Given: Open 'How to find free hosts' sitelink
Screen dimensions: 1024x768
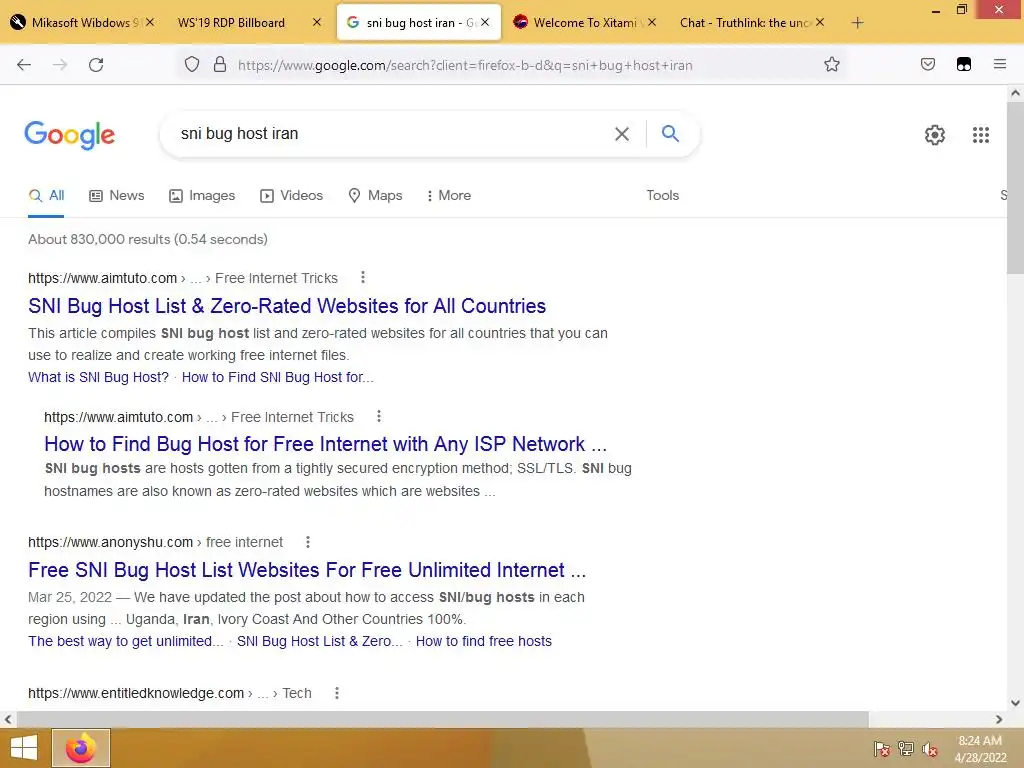Looking at the screenshot, I should tap(483, 641).
